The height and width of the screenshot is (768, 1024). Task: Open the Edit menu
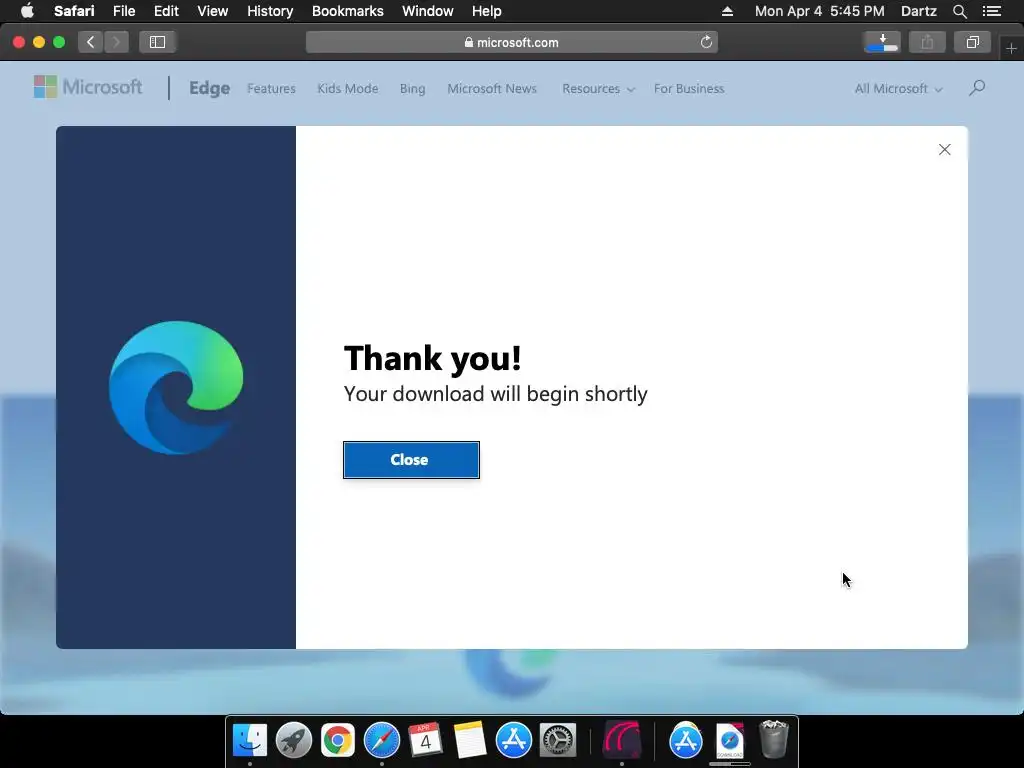(x=166, y=11)
